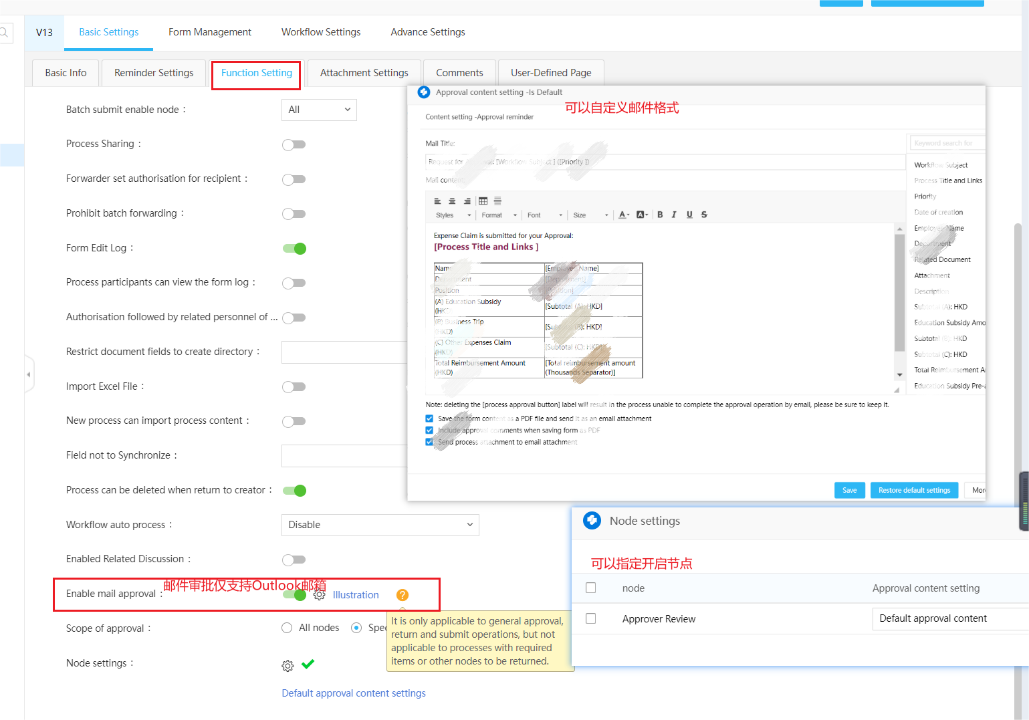Screen dimensions: 1029x720
Task: Check the Approver Review node checkbox
Action: 591,619
